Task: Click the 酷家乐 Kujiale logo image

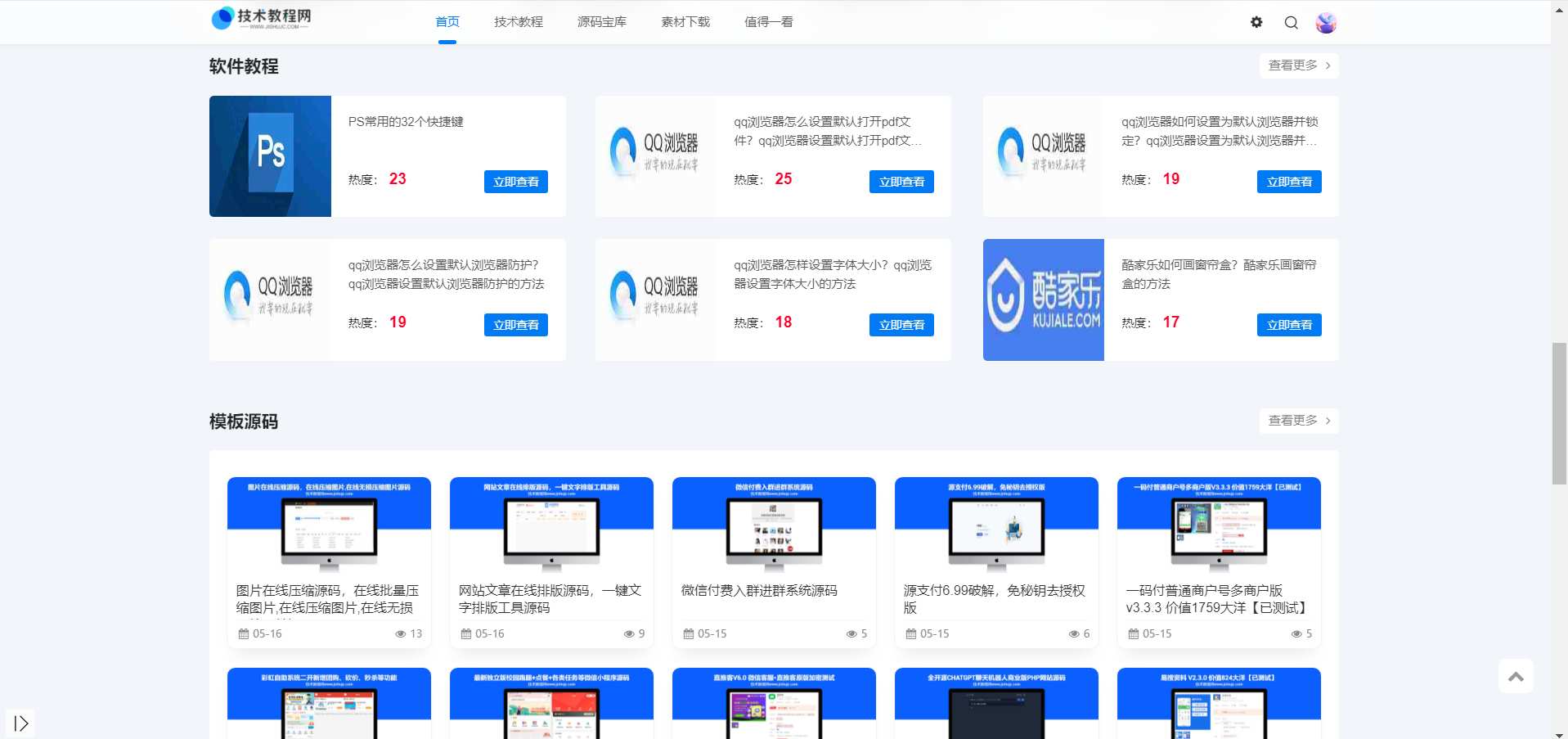Action: pyautogui.click(x=1043, y=300)
